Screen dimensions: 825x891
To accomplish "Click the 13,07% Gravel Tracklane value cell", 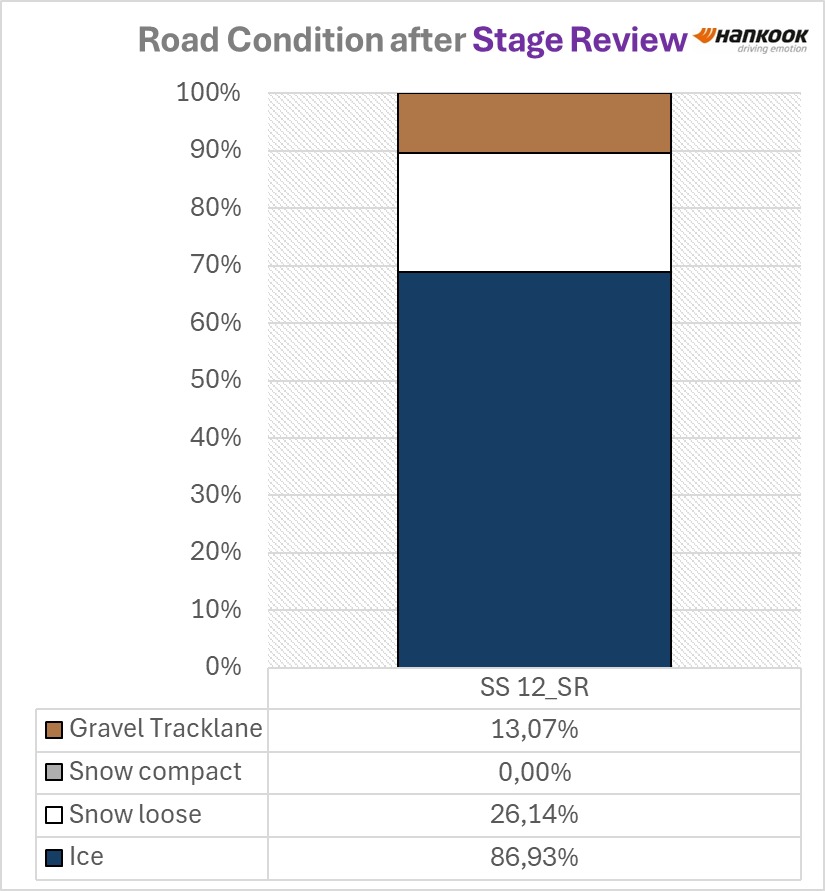I will click(534, 730).
